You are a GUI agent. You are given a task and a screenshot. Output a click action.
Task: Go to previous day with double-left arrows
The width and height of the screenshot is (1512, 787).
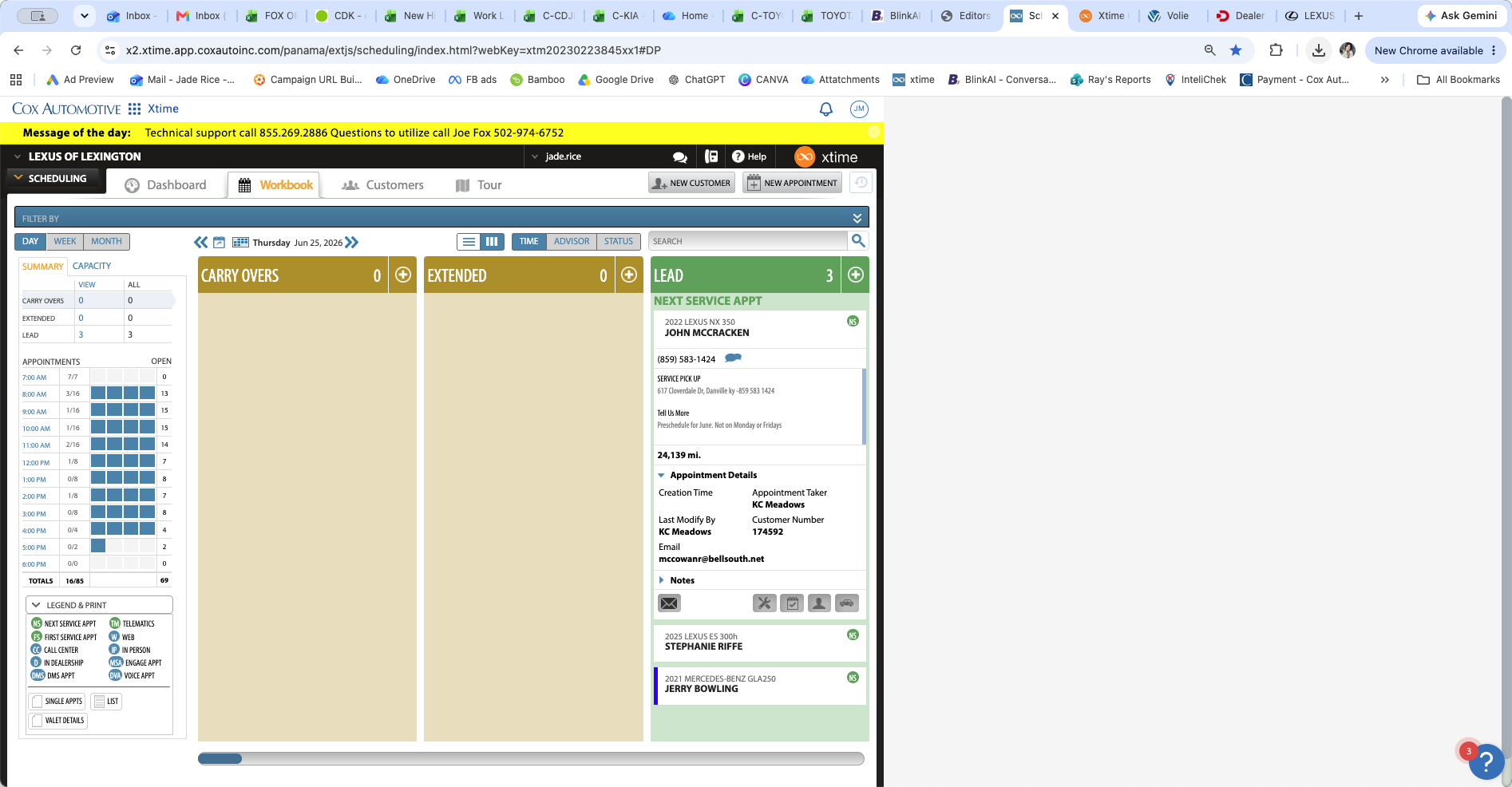201,242
